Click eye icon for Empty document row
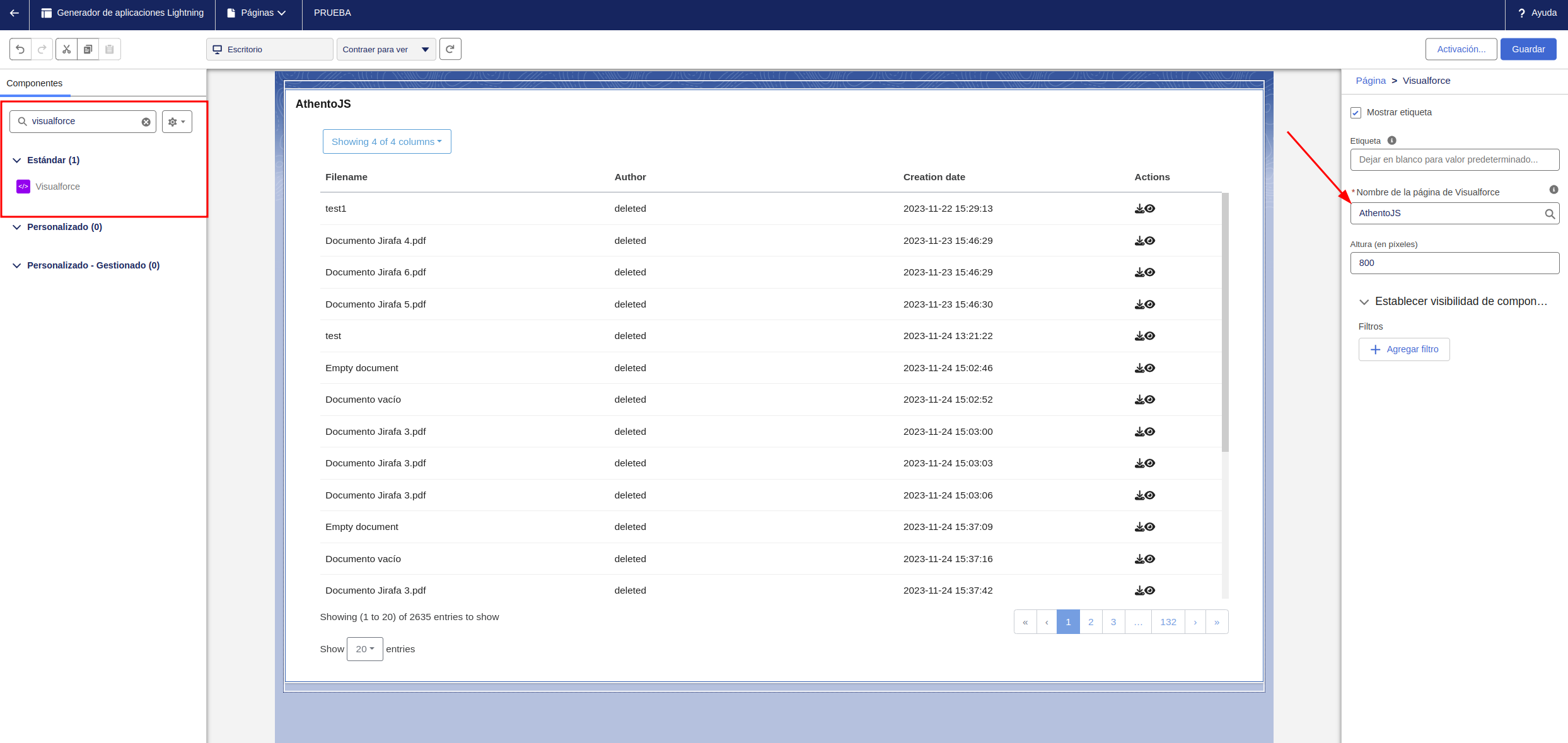Screen dimensions: 1568x743 1150,368
